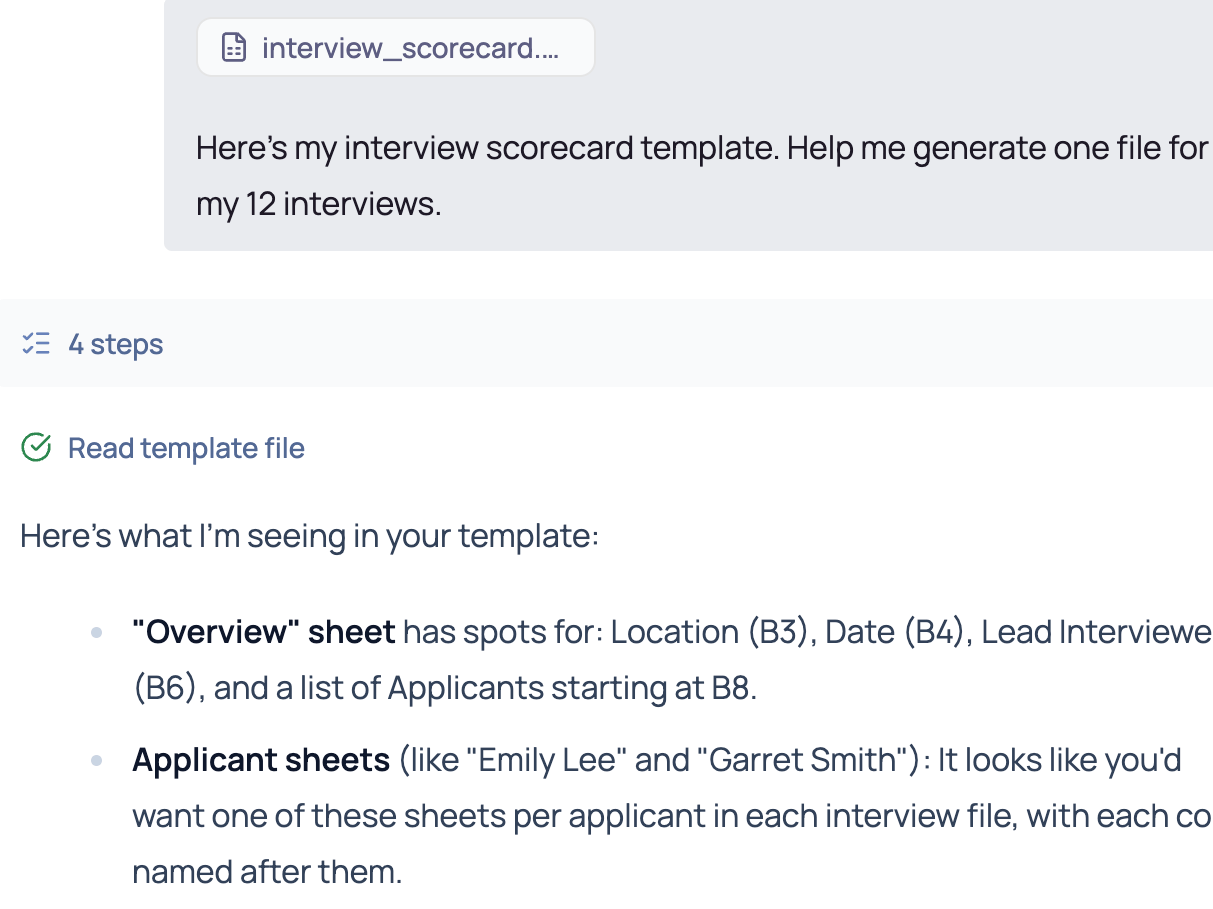Click the bold "Applicant sheets" heading text
1213x909 pixels.
point(261,760)
